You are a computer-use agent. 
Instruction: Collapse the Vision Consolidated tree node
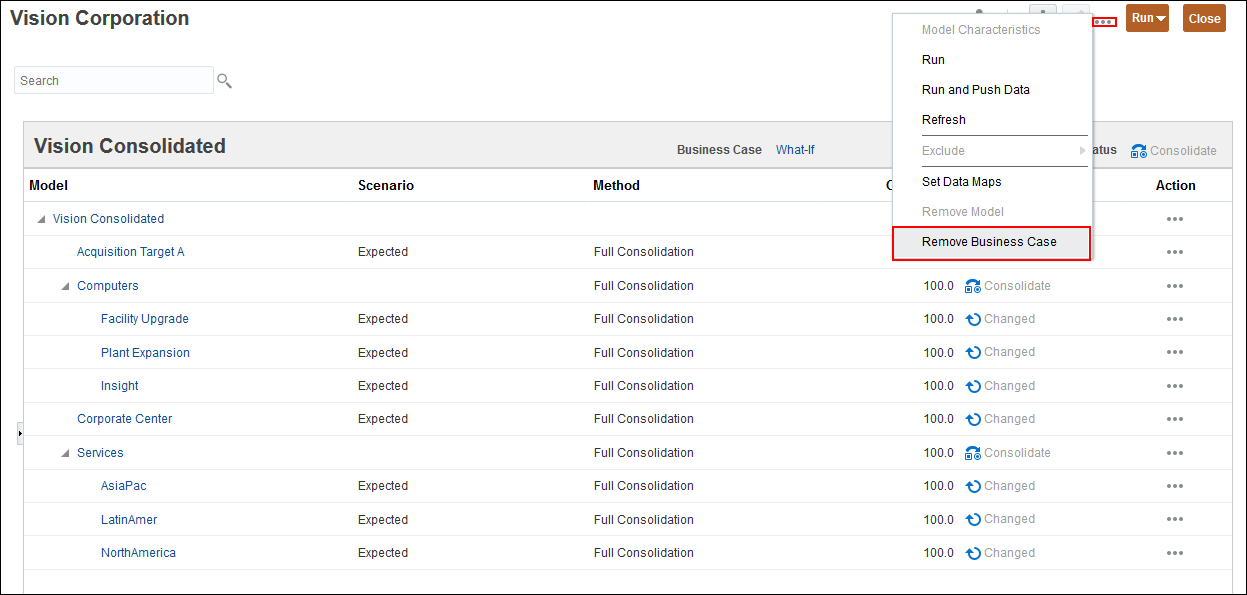point(41,218)
